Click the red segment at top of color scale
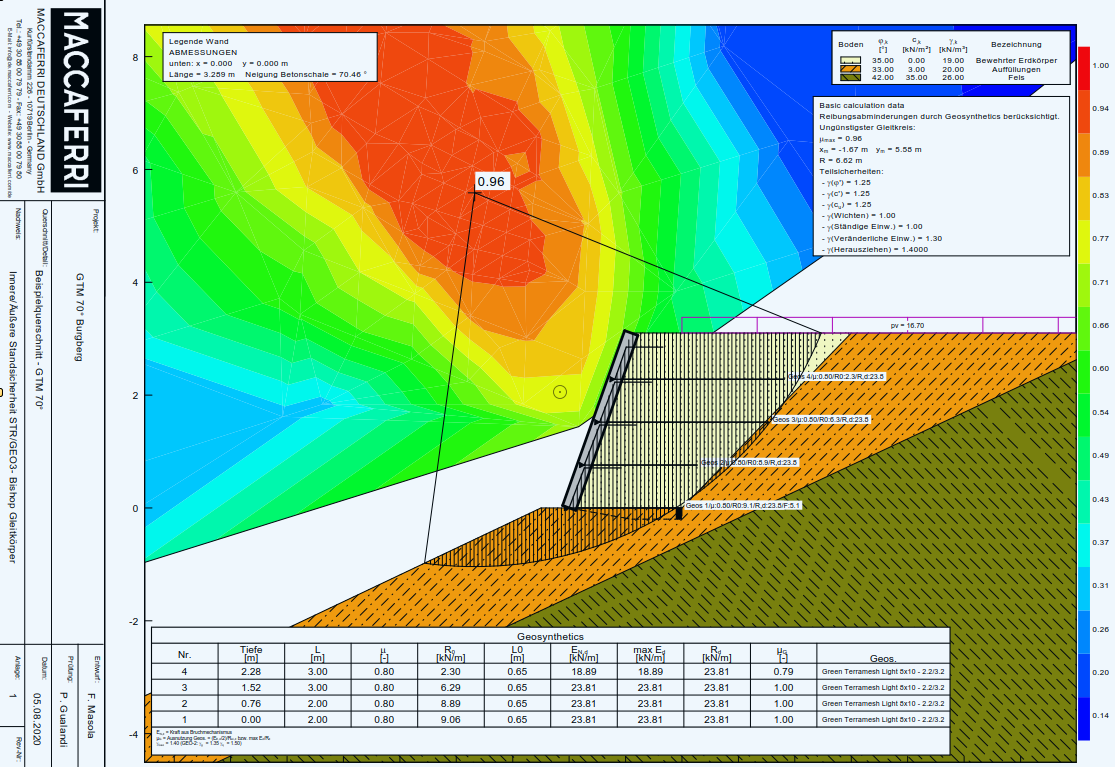Viewport: 1115px width, 767px height. tap(1084, 68)
